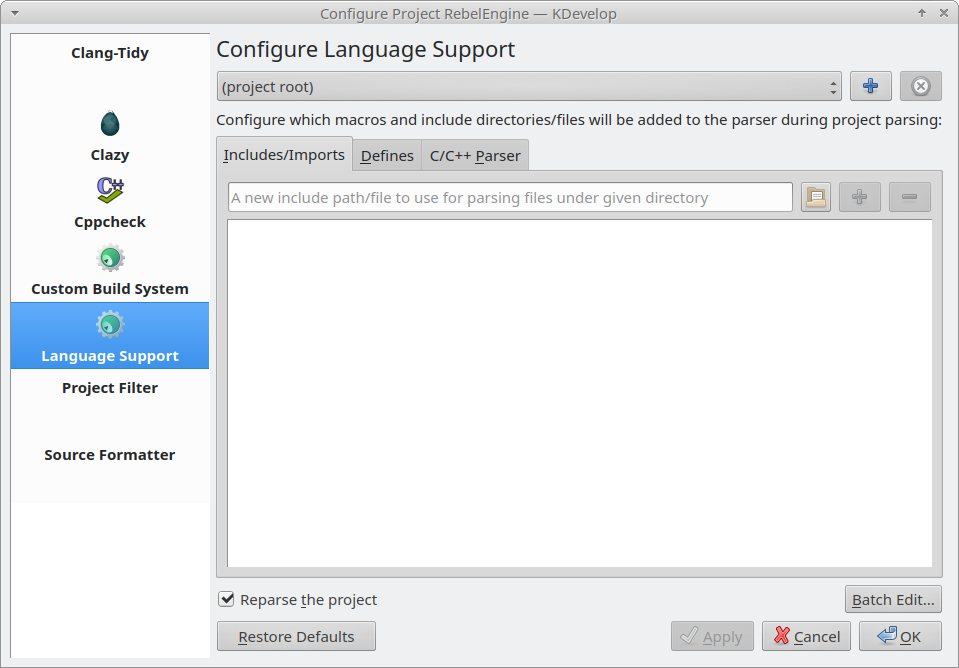Open the (project root) path dropdown
Image resolution: width=959 pixels, height=668 pixels.
[529, 86]
